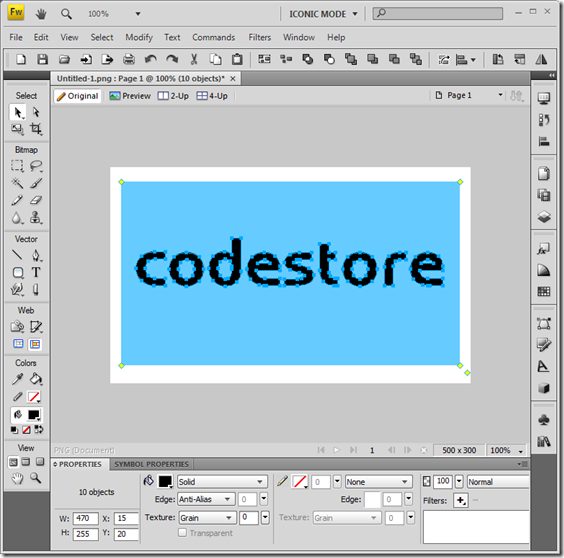Switch to Full Screen mode
564x558 pixels.
40,462
